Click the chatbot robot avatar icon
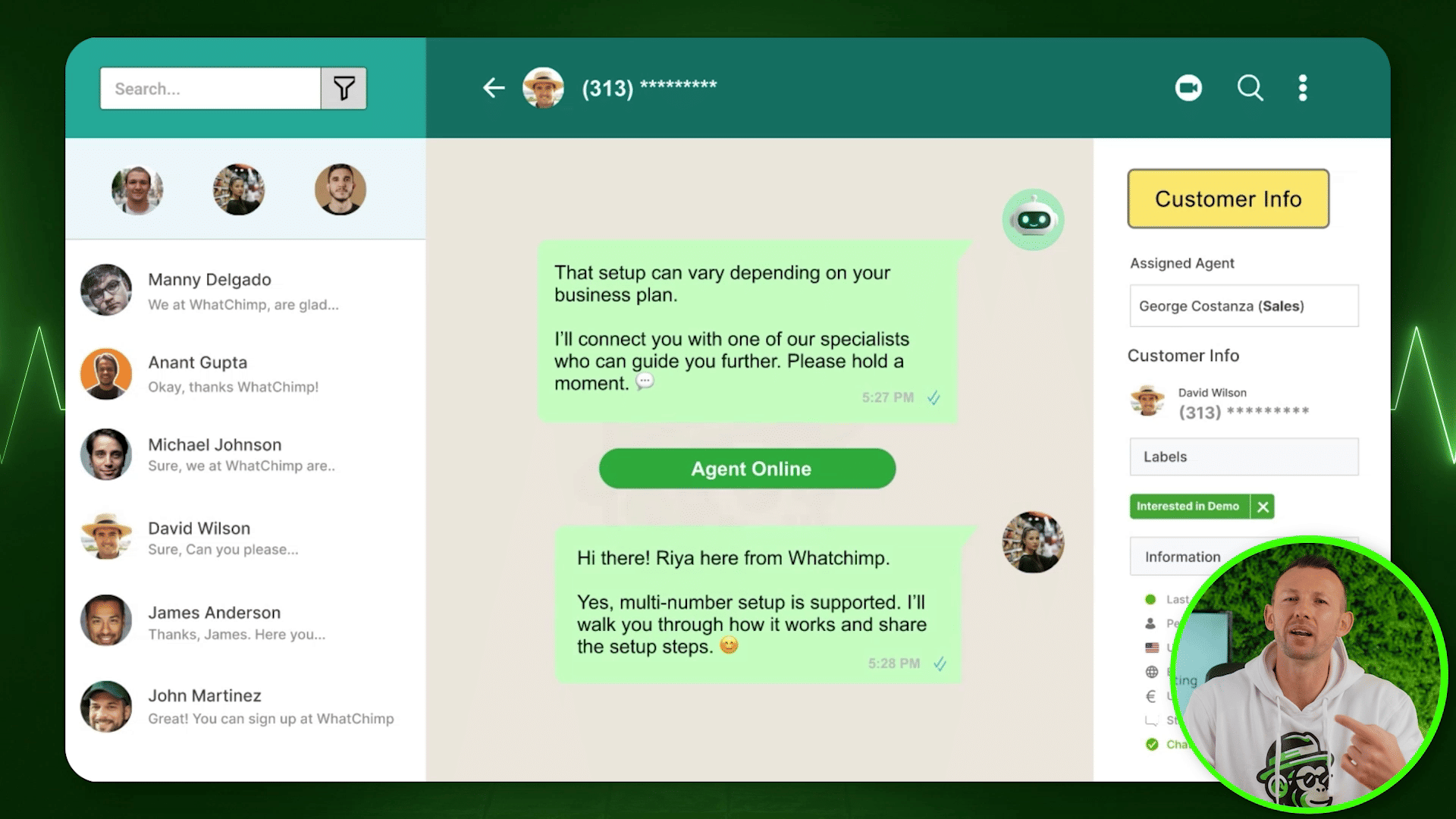Screen dimensions: 1456x819 pyautogui.click(x=1033, y=220)
